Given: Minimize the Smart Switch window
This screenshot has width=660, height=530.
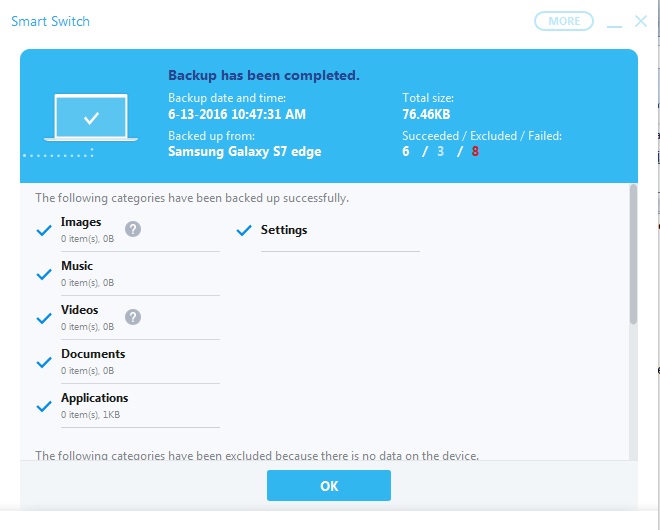Looking at the screenshot, I should [614, 26].
